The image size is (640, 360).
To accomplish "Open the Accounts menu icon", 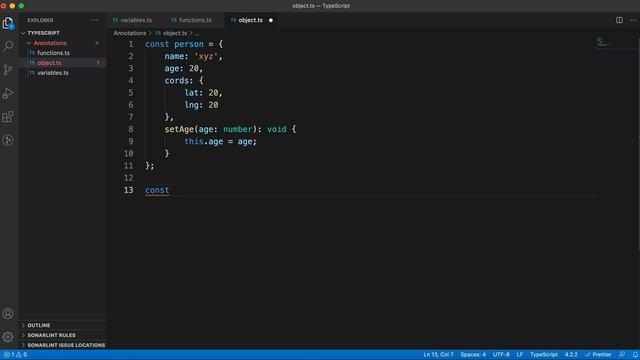I will pos(8,313).
